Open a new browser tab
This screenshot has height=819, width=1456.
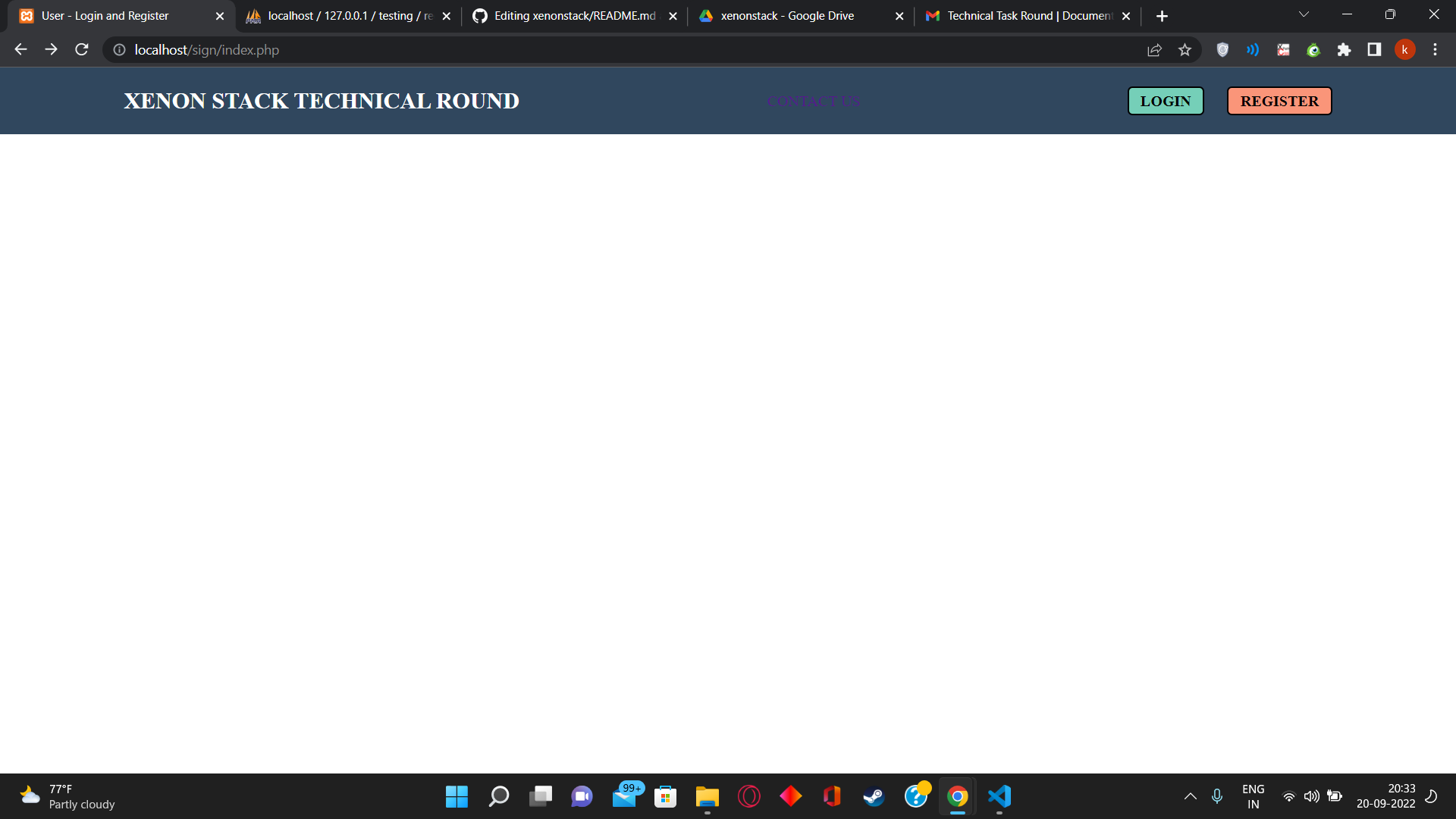point(1162,16)
